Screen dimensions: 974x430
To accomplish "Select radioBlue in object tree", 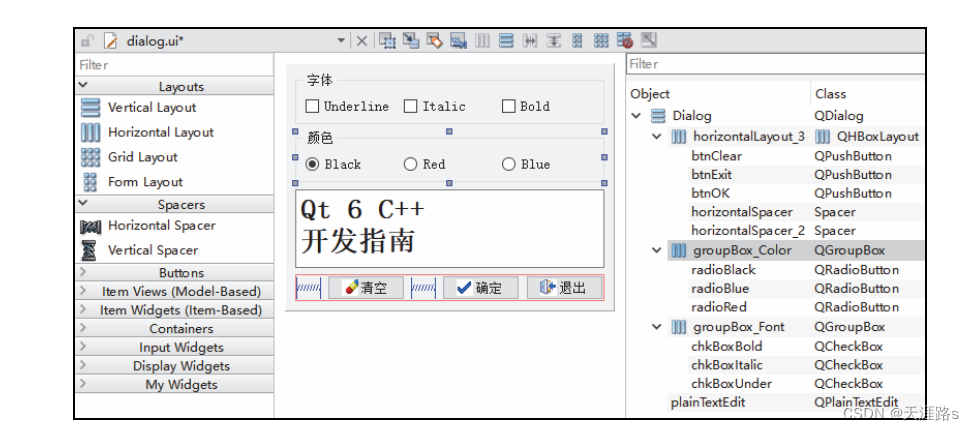I will coord(720,288).
